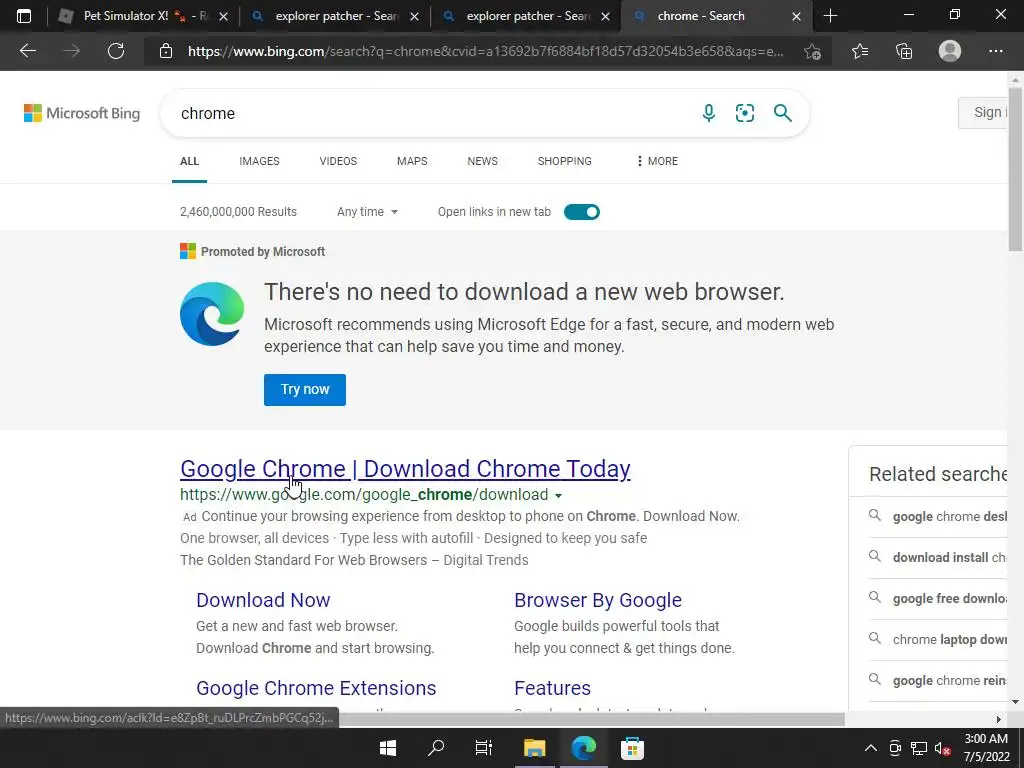Toggle Open links in new tab switch
Screen dimensions: 1024x768
coord(582,212)
